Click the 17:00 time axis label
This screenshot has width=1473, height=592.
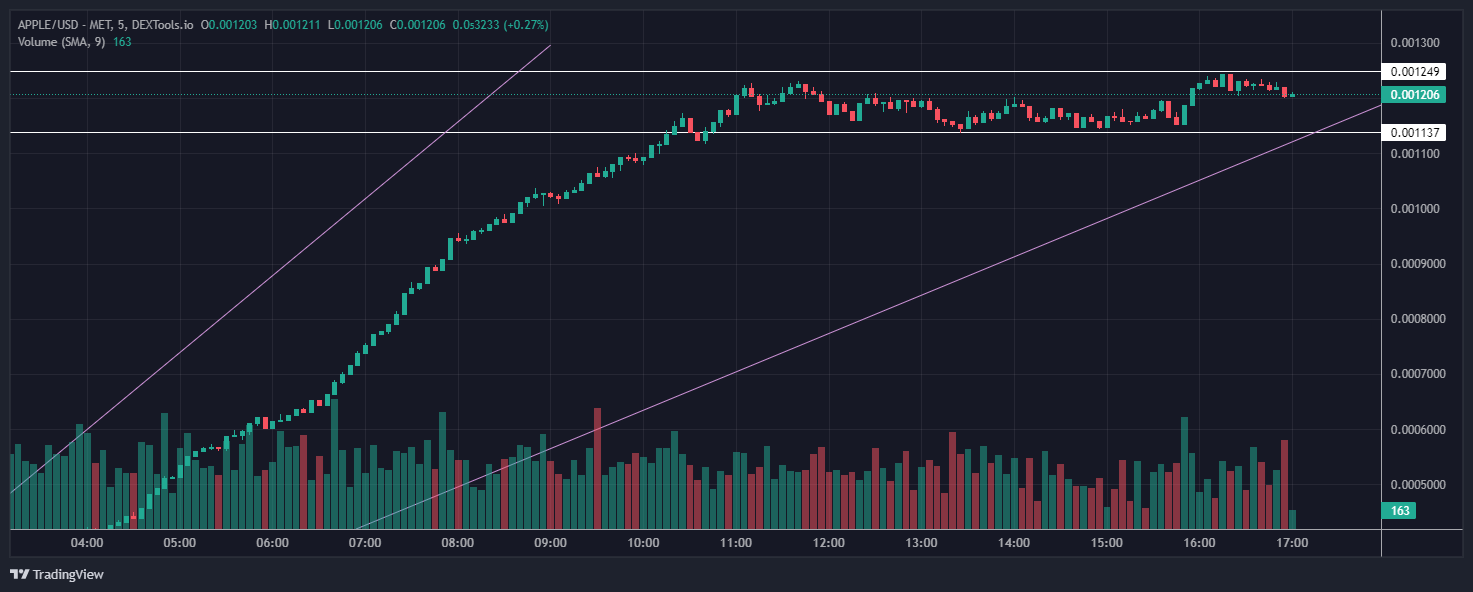(x=1292, y=543)
